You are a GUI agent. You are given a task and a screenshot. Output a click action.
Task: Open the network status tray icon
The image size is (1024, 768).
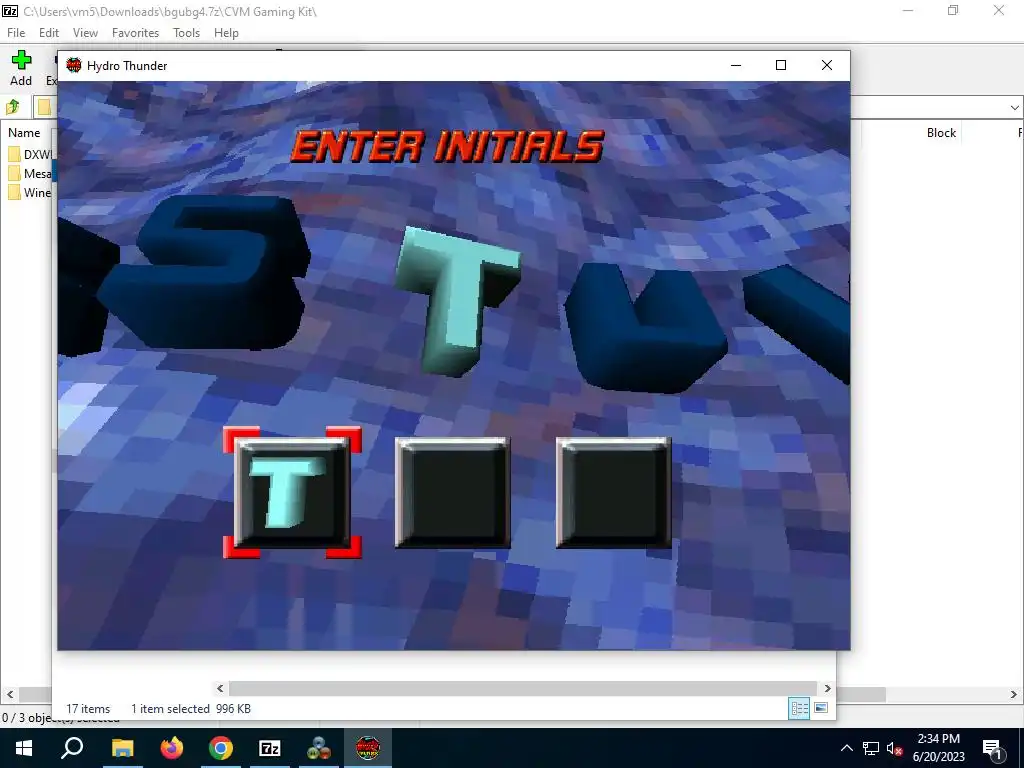[871, 748]
